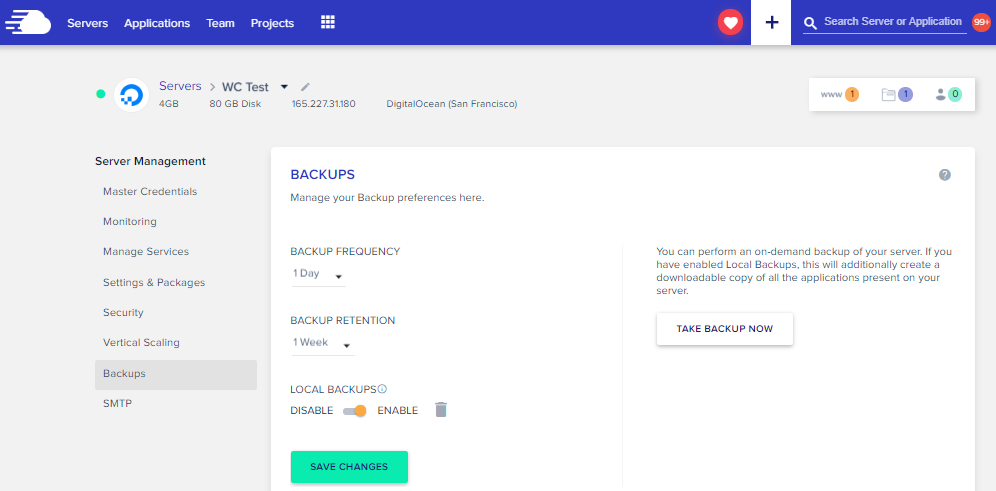The width and height of the screenshot is (996, 491).
Task: Open the 99+ notifications badge
Action: pyautogui.click(x=981, y=22)
